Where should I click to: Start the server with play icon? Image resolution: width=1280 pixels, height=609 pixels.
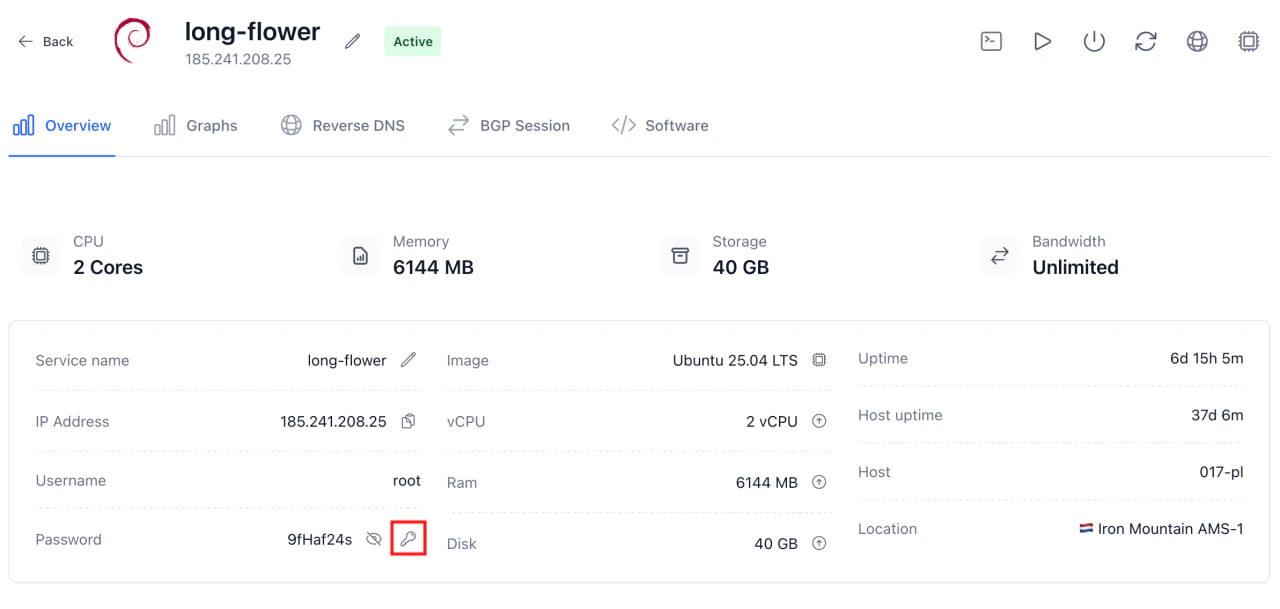pos(1042,41)
